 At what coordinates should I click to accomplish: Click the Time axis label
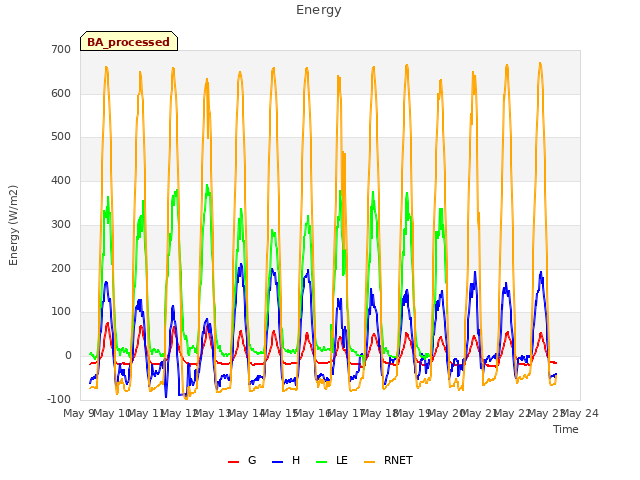566,429
